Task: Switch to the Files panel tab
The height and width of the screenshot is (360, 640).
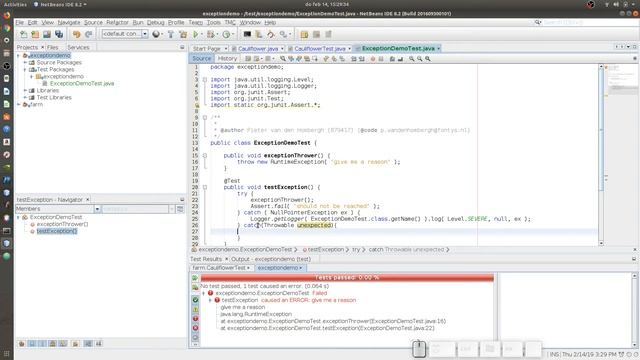Action: click(53, 47)
